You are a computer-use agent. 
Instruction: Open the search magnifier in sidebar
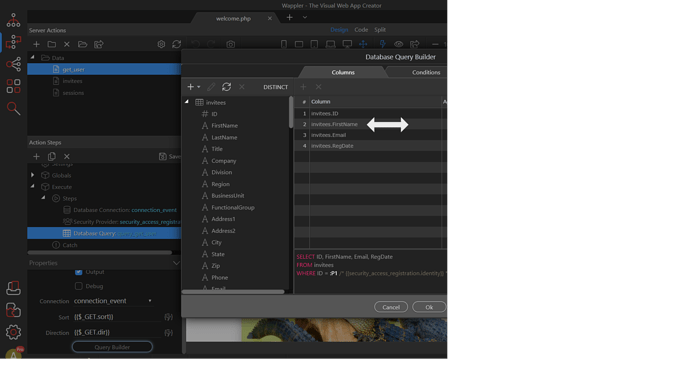coord(13,108)
